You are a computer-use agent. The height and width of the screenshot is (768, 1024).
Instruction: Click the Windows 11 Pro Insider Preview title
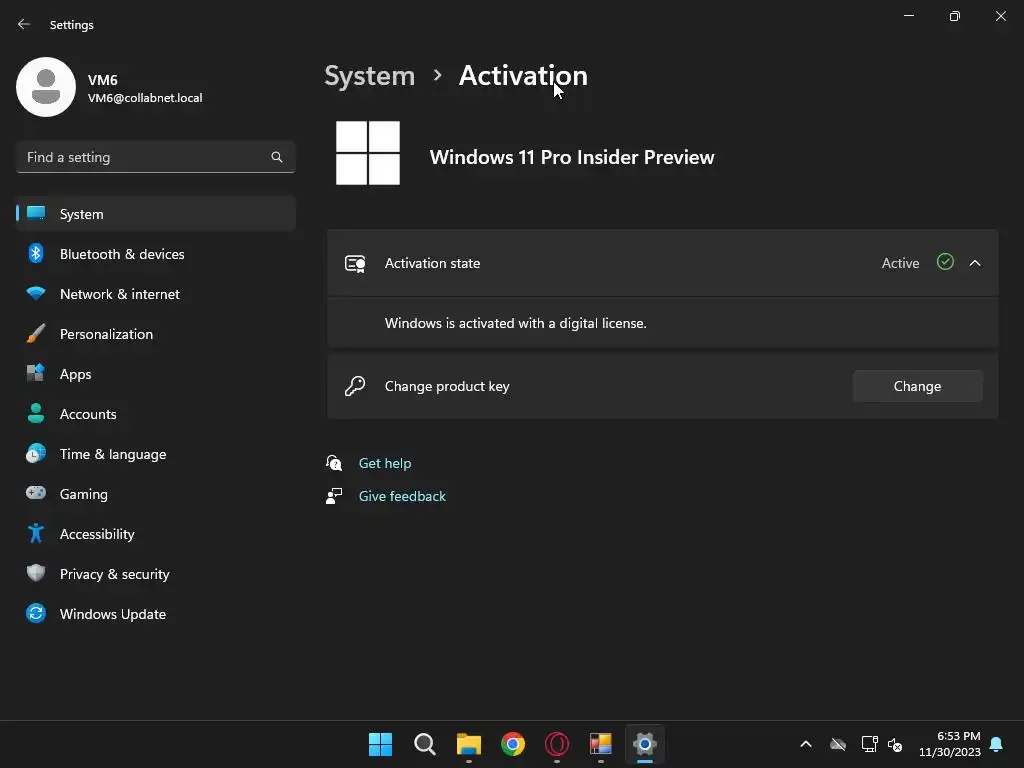tap(572, 157)
